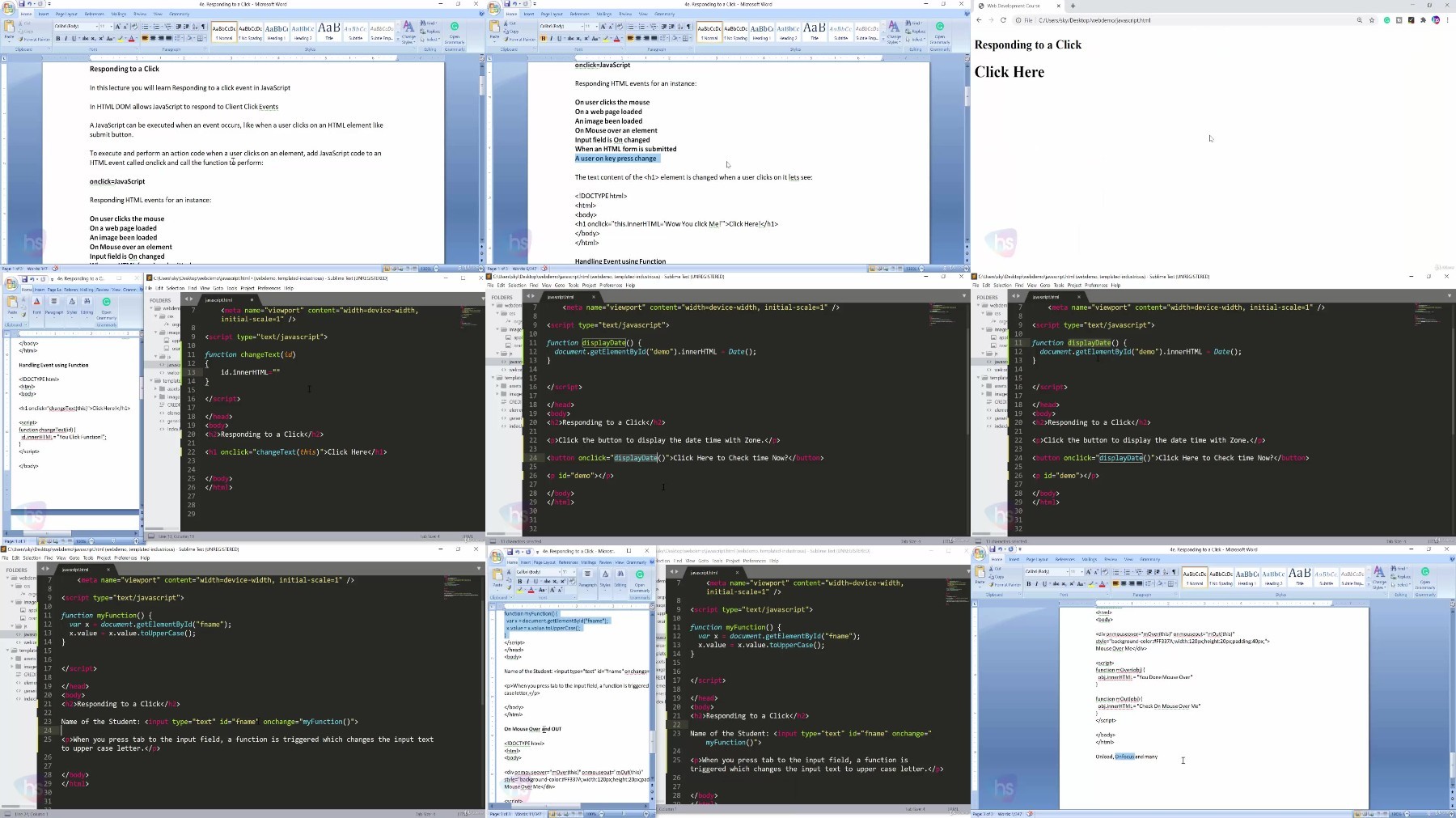Open the font size dropdown in top-left Word

pos(111,26)
